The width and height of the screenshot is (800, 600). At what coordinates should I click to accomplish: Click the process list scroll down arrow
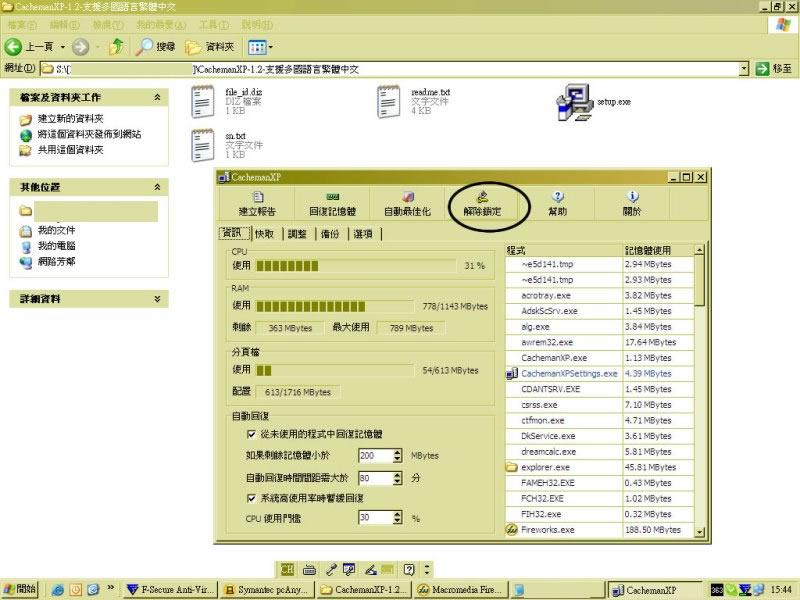coord(699,532)
